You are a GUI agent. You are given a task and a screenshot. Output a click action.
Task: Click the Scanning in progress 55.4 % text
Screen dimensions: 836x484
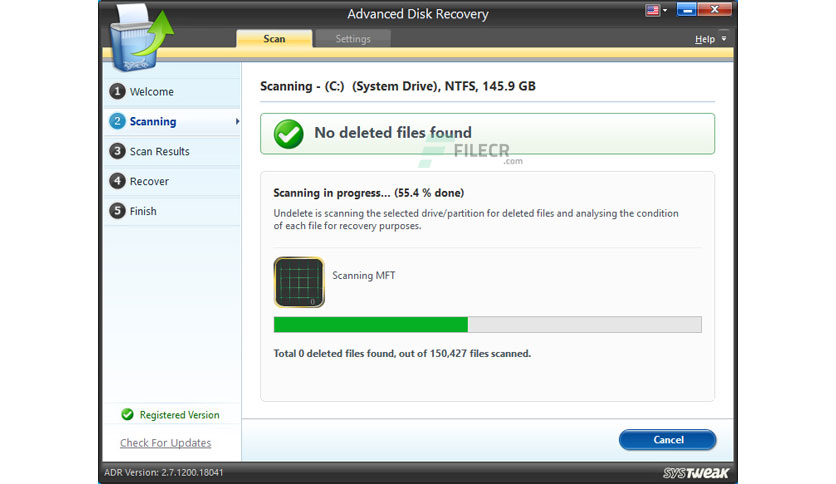[368, 193]
